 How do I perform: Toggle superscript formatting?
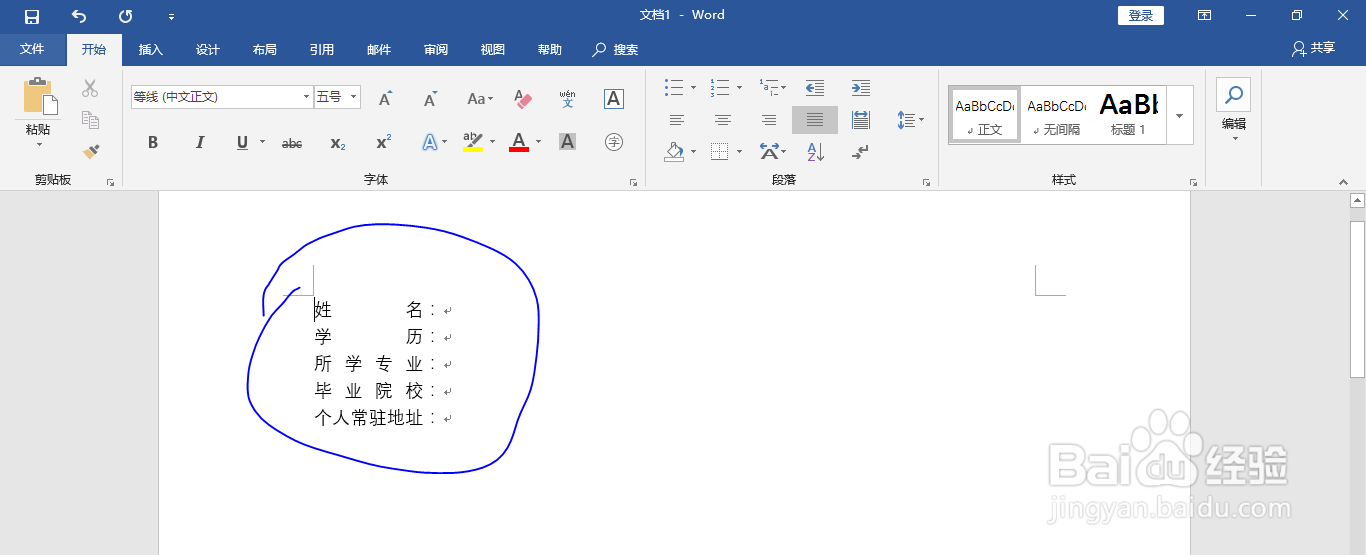tap(384, 143)
